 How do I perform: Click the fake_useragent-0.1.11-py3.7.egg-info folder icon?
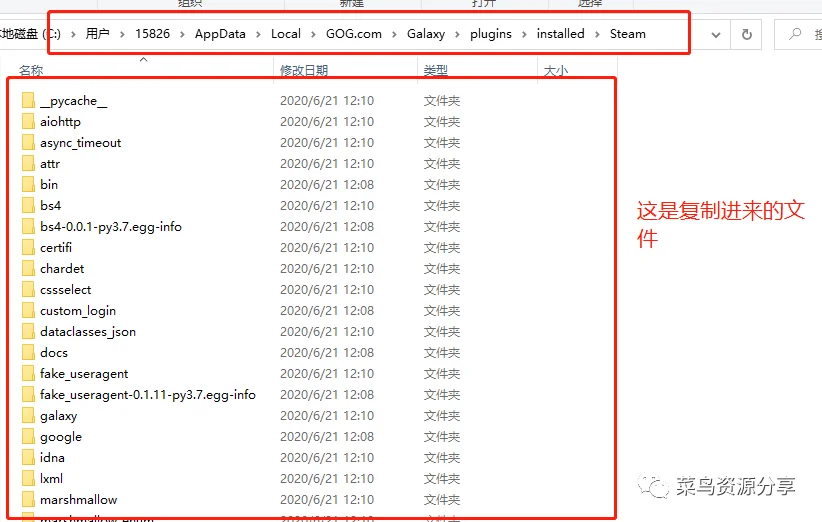[x=28, y=394]
